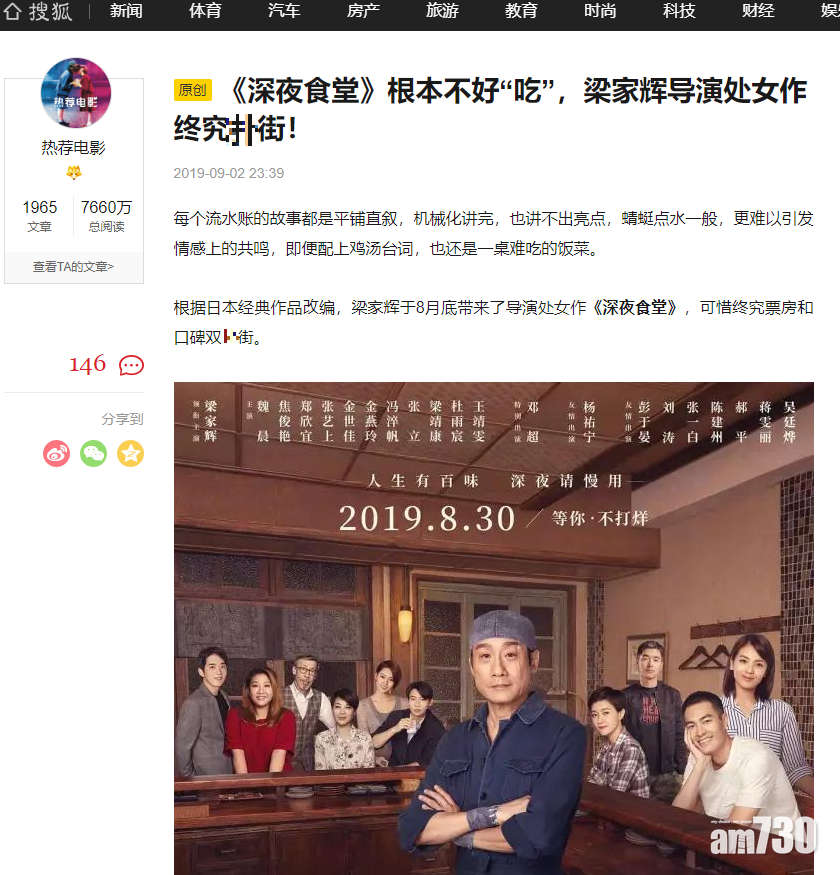Open author name 热荐电影 link

tap(74, 147)
